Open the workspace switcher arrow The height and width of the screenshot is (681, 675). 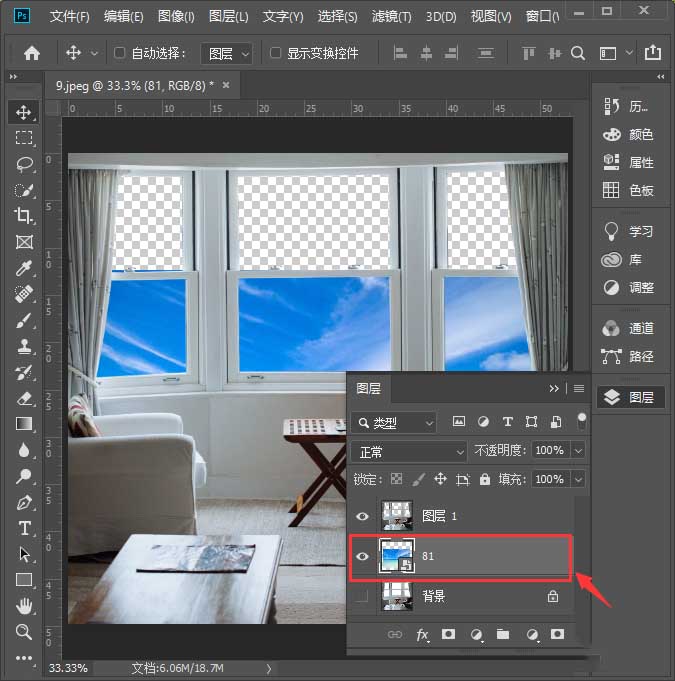[629, 53]
